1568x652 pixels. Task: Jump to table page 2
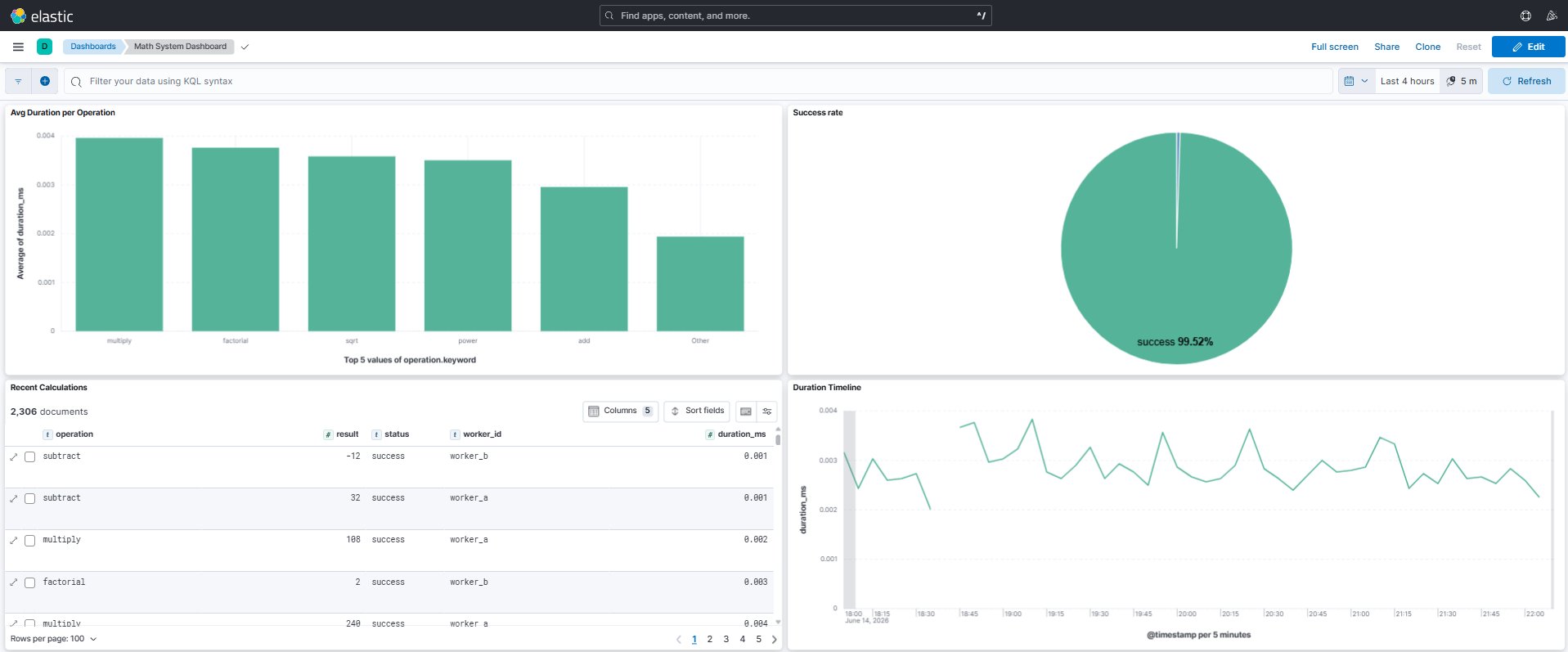pos(709,640)
